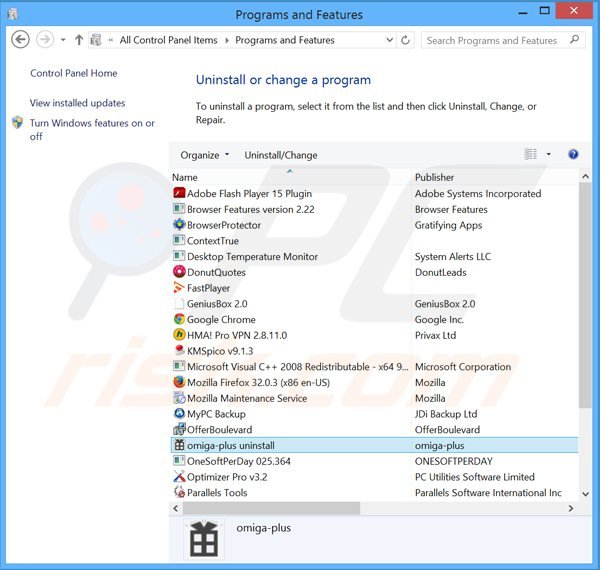Screen dimensions: 600x570
Task: Sort by Publisher column header
Action: click(x=434, y=178)
